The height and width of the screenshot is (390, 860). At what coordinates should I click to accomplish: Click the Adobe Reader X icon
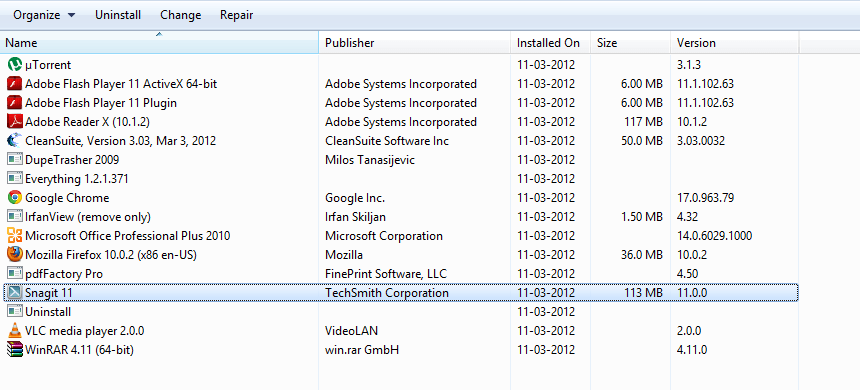click(x=15, y=121)
